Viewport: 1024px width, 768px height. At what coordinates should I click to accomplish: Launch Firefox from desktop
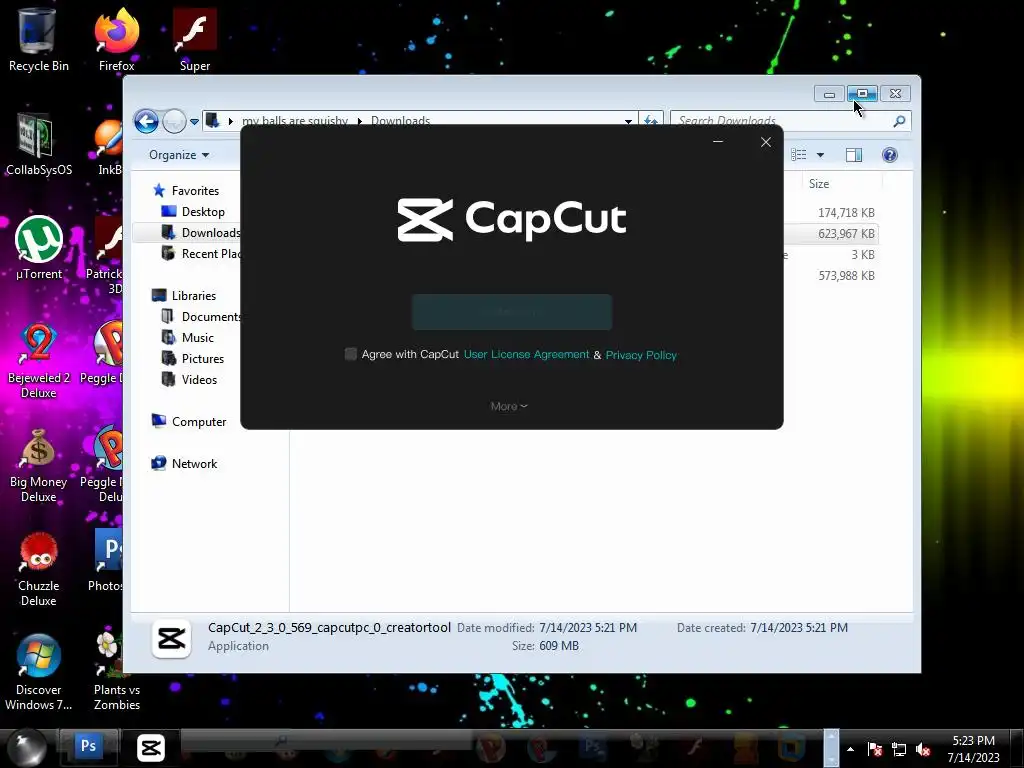click(x=116, y=39)
